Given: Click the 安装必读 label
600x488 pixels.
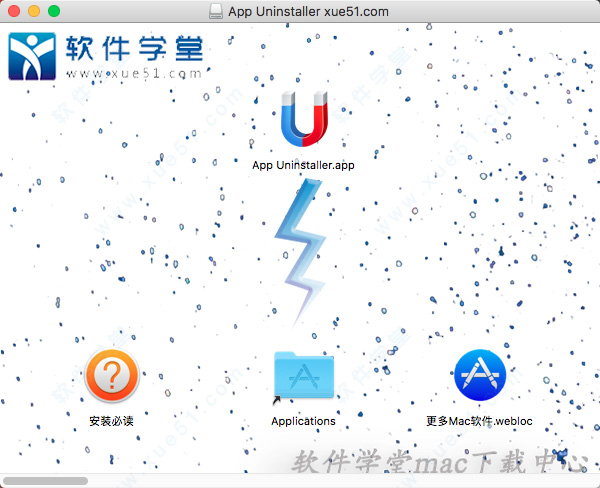Looking at the screenshot, I should click(x=111, y=421).
